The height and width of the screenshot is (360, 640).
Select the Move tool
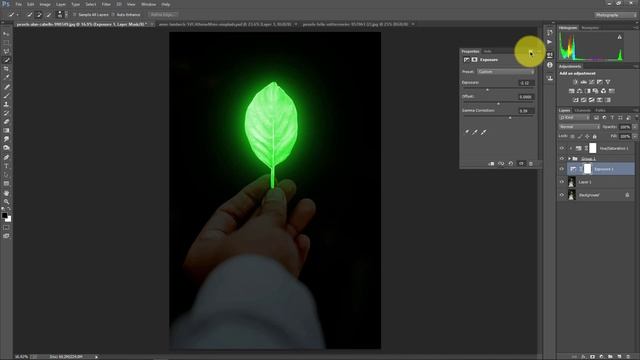(x=6, y=34)
